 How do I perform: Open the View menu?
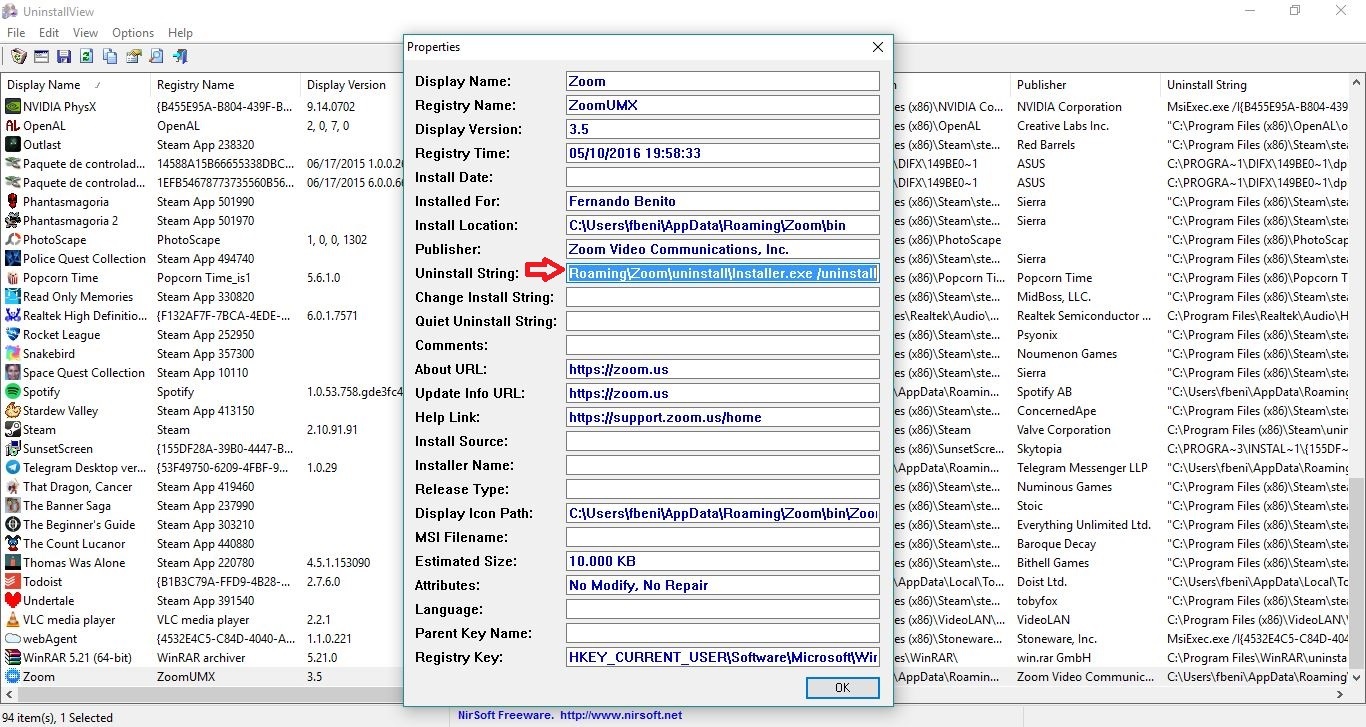(x=85, y=33)
